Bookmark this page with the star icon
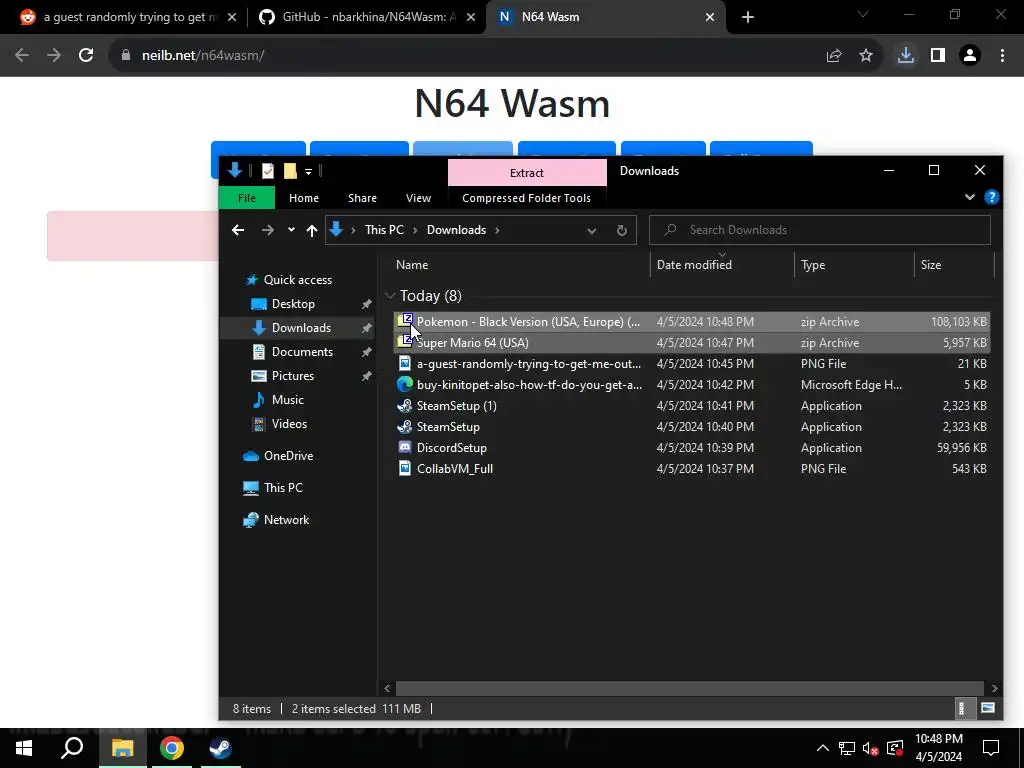Screen dimensions: 1024x768 (866, 56)
